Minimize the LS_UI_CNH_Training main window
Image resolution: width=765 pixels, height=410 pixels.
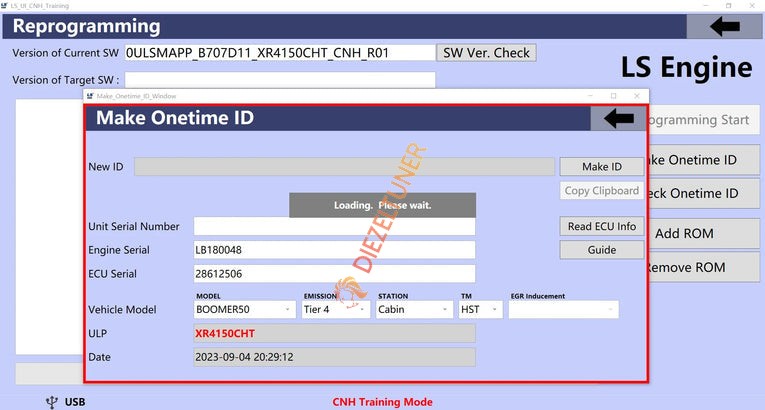(706, 6)
